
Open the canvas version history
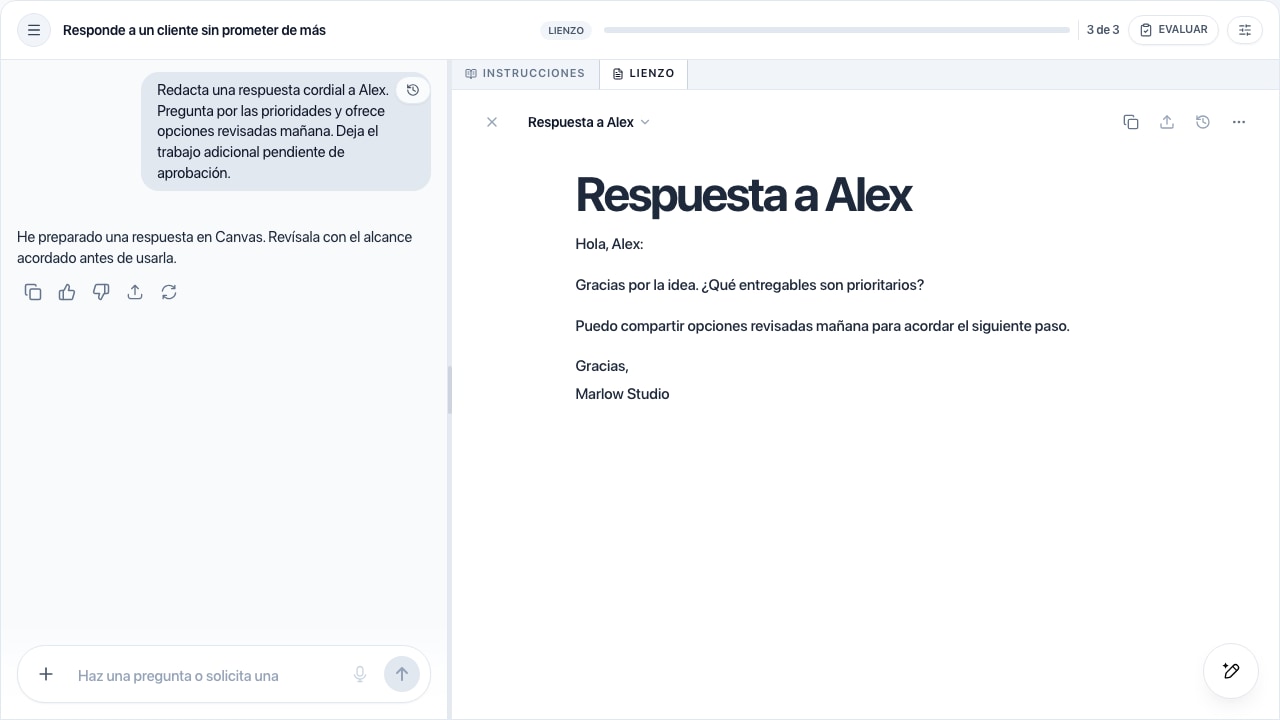pos(1203,122)
